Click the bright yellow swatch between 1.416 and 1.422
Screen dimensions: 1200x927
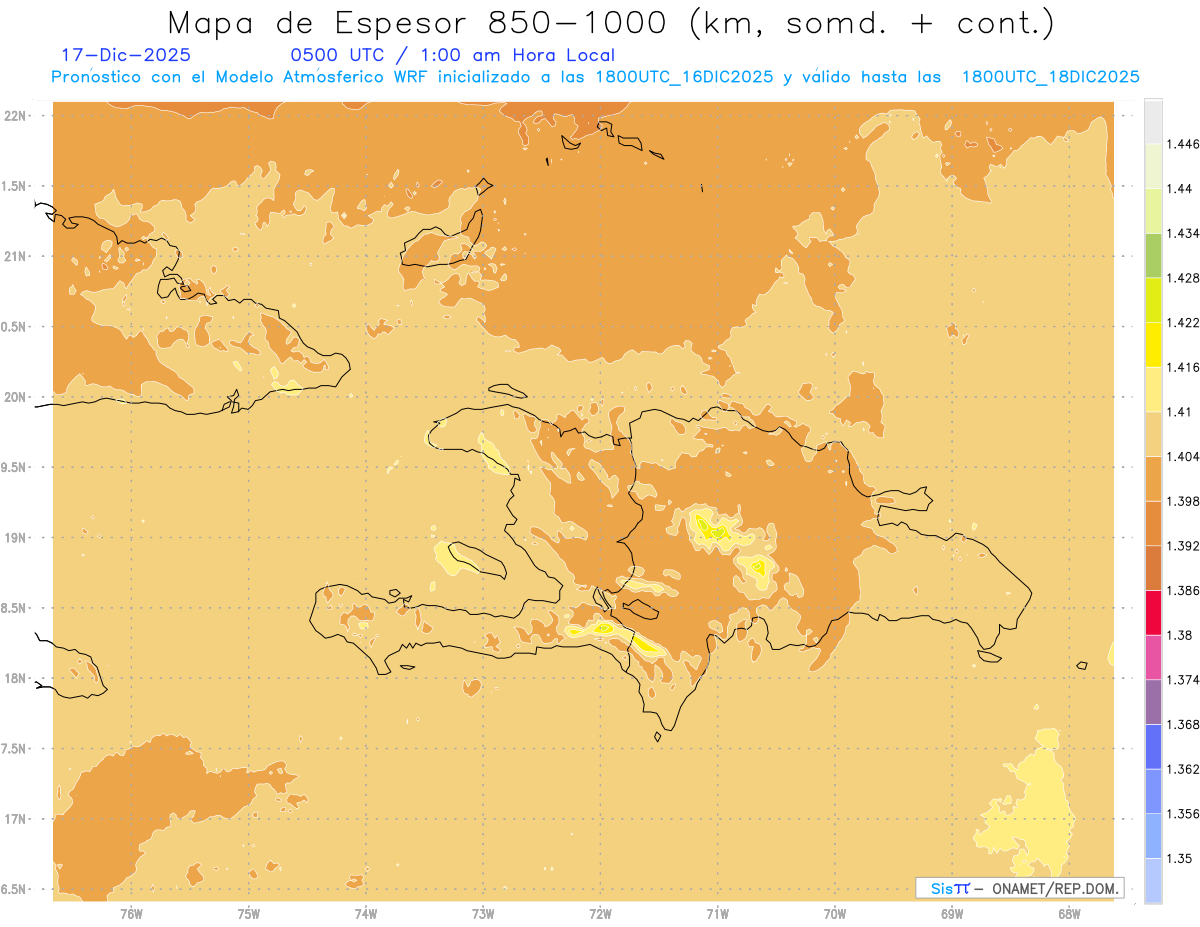[1153, 344]
